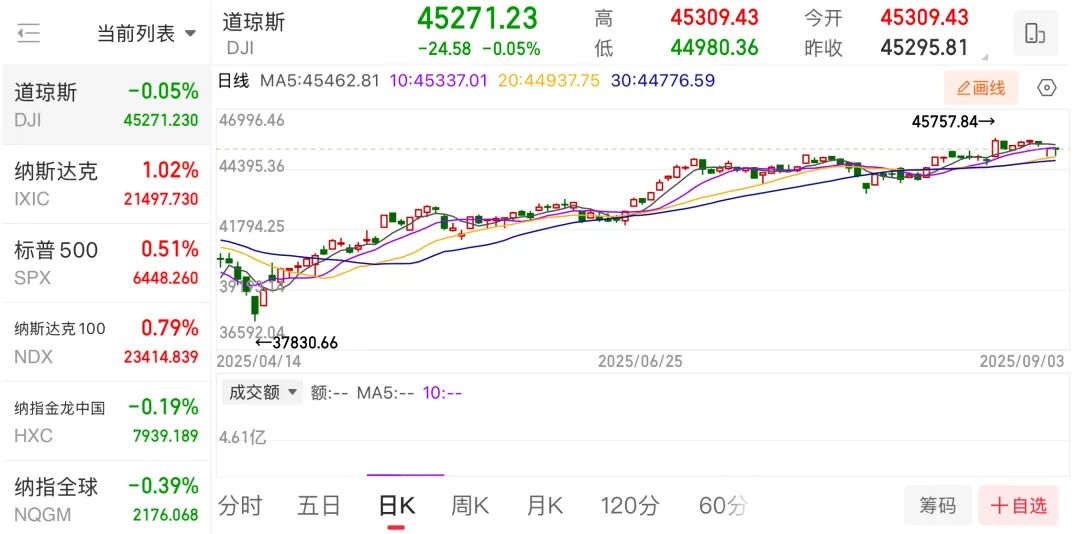Select 纳指金龙中国 HXC row

(x=106, y=421)
